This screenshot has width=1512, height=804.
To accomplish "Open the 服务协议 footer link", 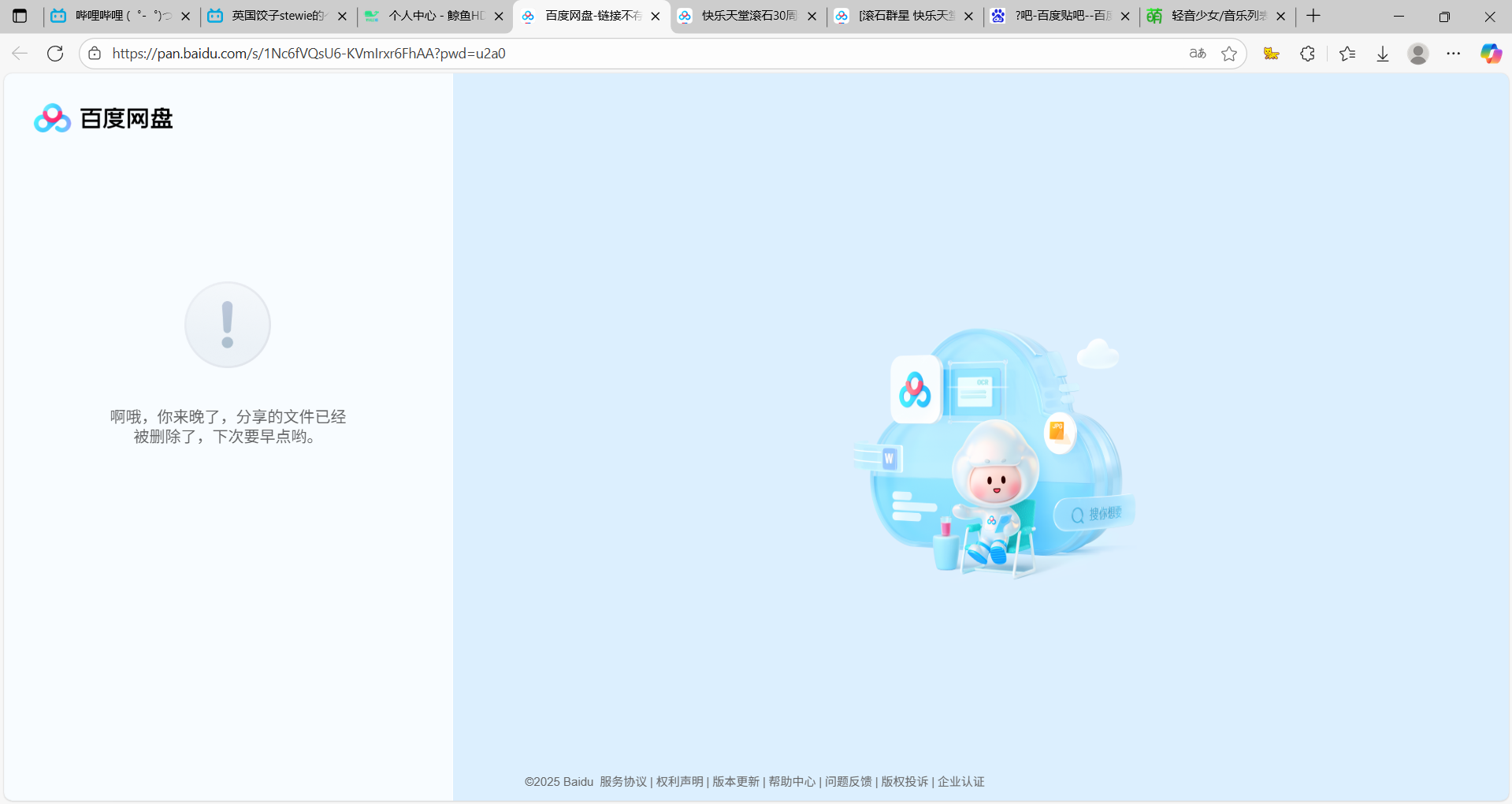I will tap(622, 781).
